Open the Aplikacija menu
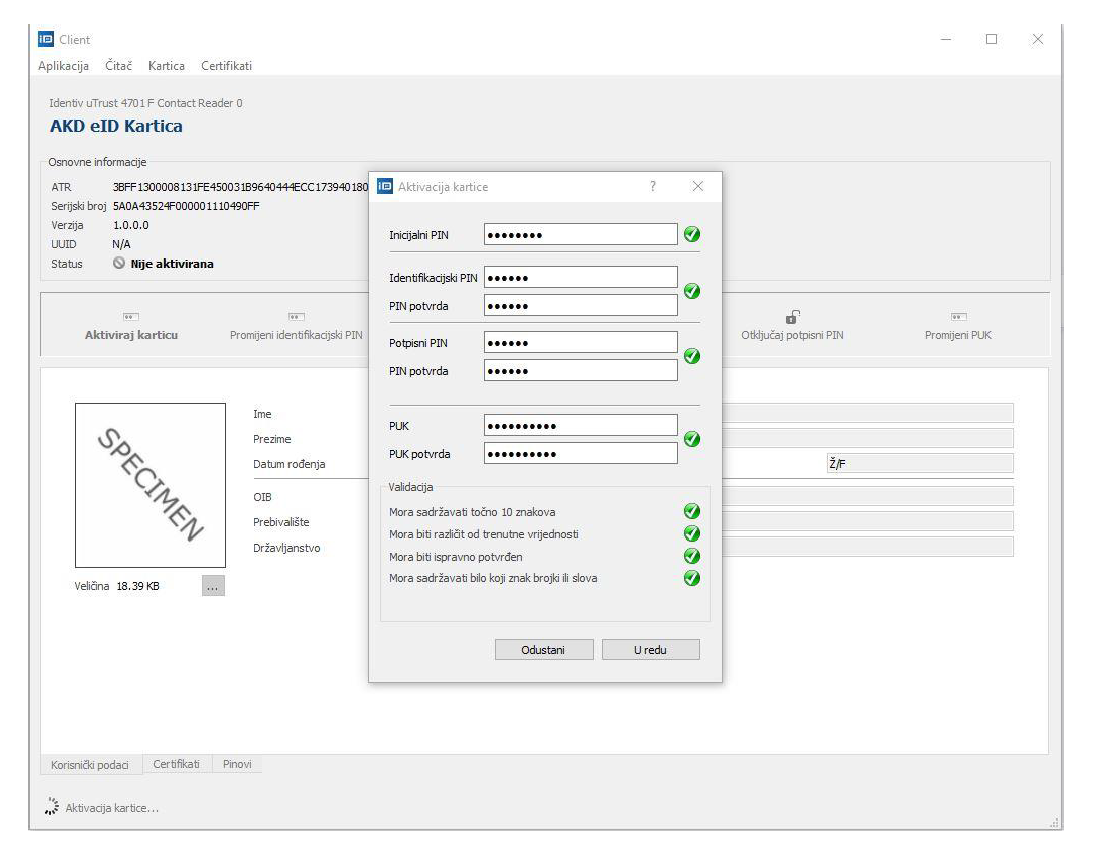Viewport: 1113px width, 843px height. click(x=63, y=66)
